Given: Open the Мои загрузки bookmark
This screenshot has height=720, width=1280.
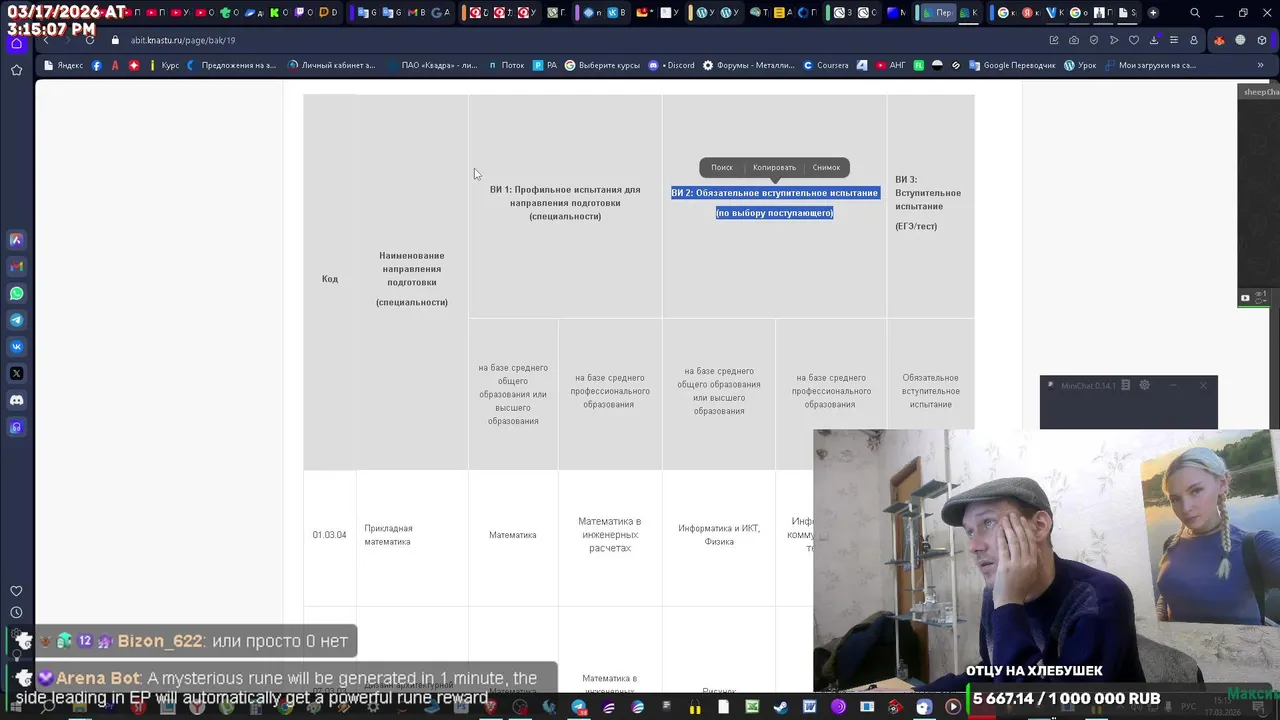Looking at the screenshot, I should click(x=1150, y=65).
